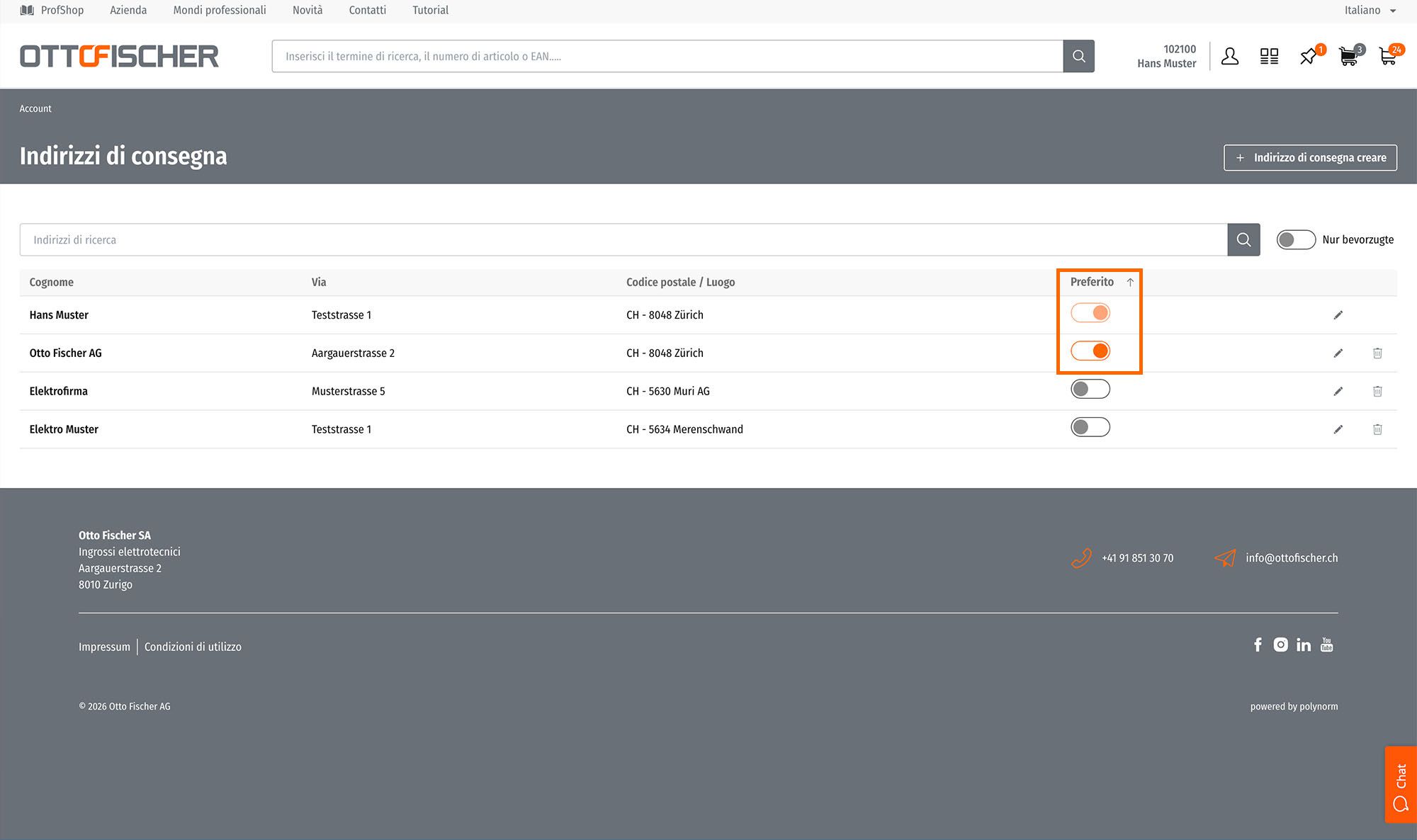The image size is (1417, 840).
Task: Delete the Otto Fischer AG address
Action: click(x=1377, y=353)
